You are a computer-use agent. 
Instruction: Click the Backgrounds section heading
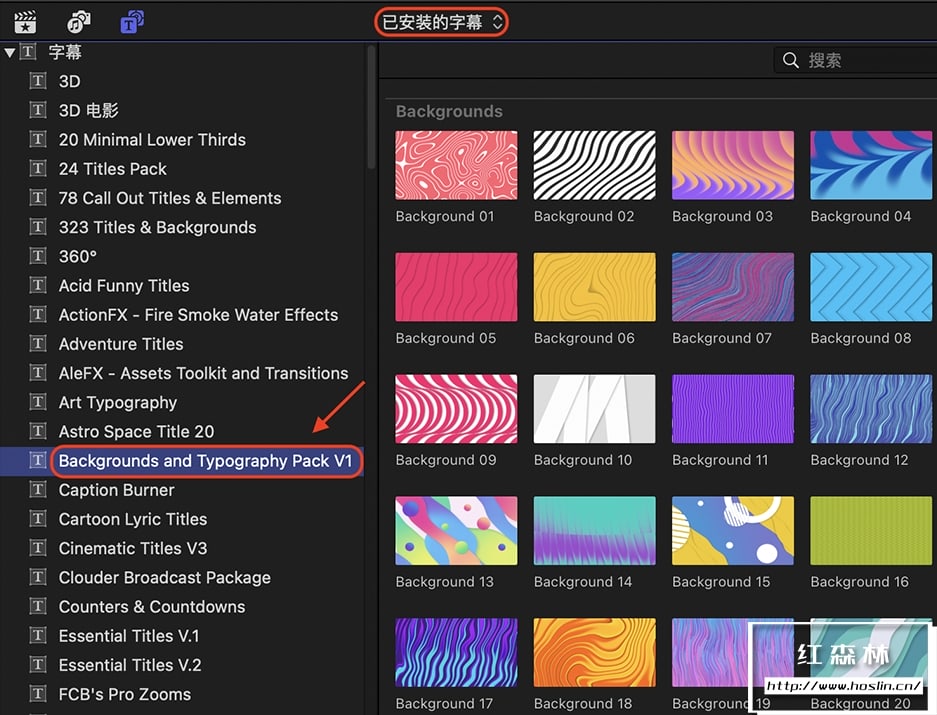tap(449, 112)
